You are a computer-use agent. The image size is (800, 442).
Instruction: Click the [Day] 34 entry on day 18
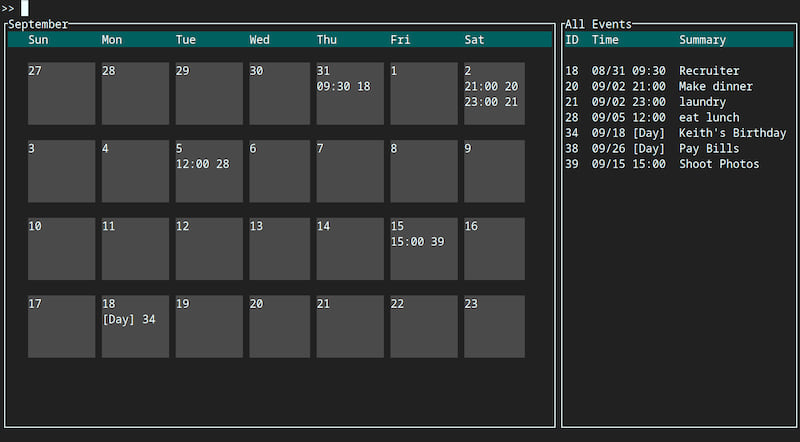(x=129, y=320)
